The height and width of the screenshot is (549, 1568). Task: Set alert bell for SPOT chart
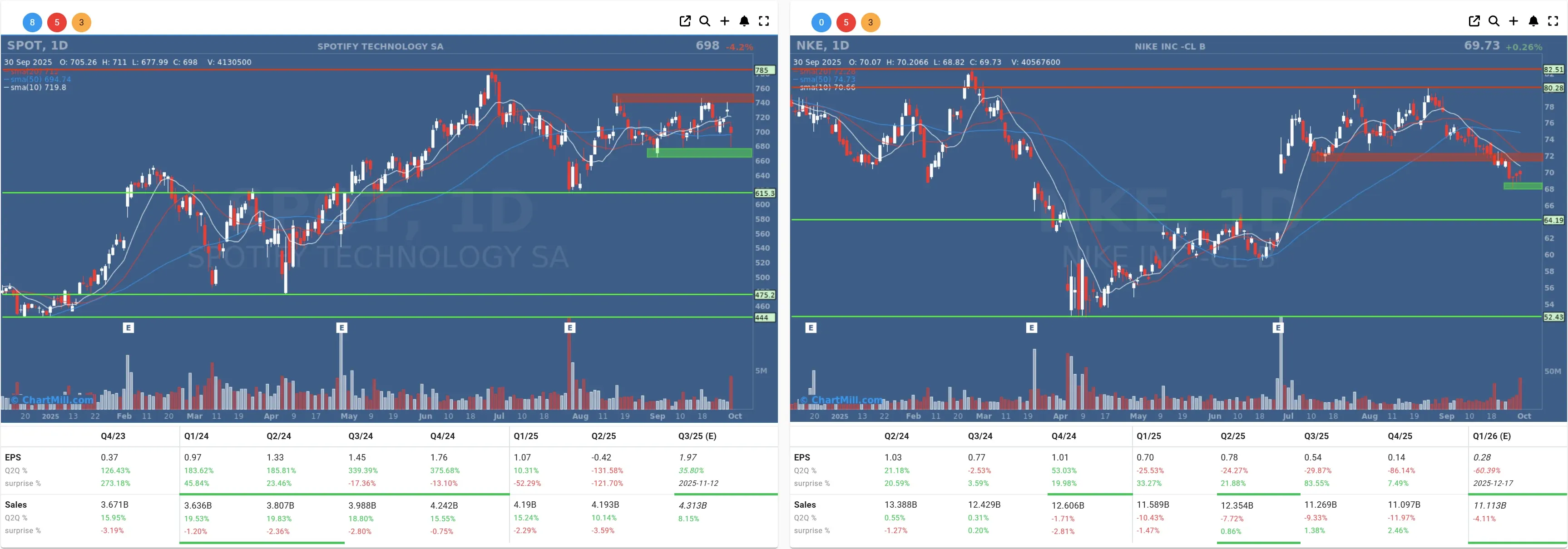(x=744, y=21)
